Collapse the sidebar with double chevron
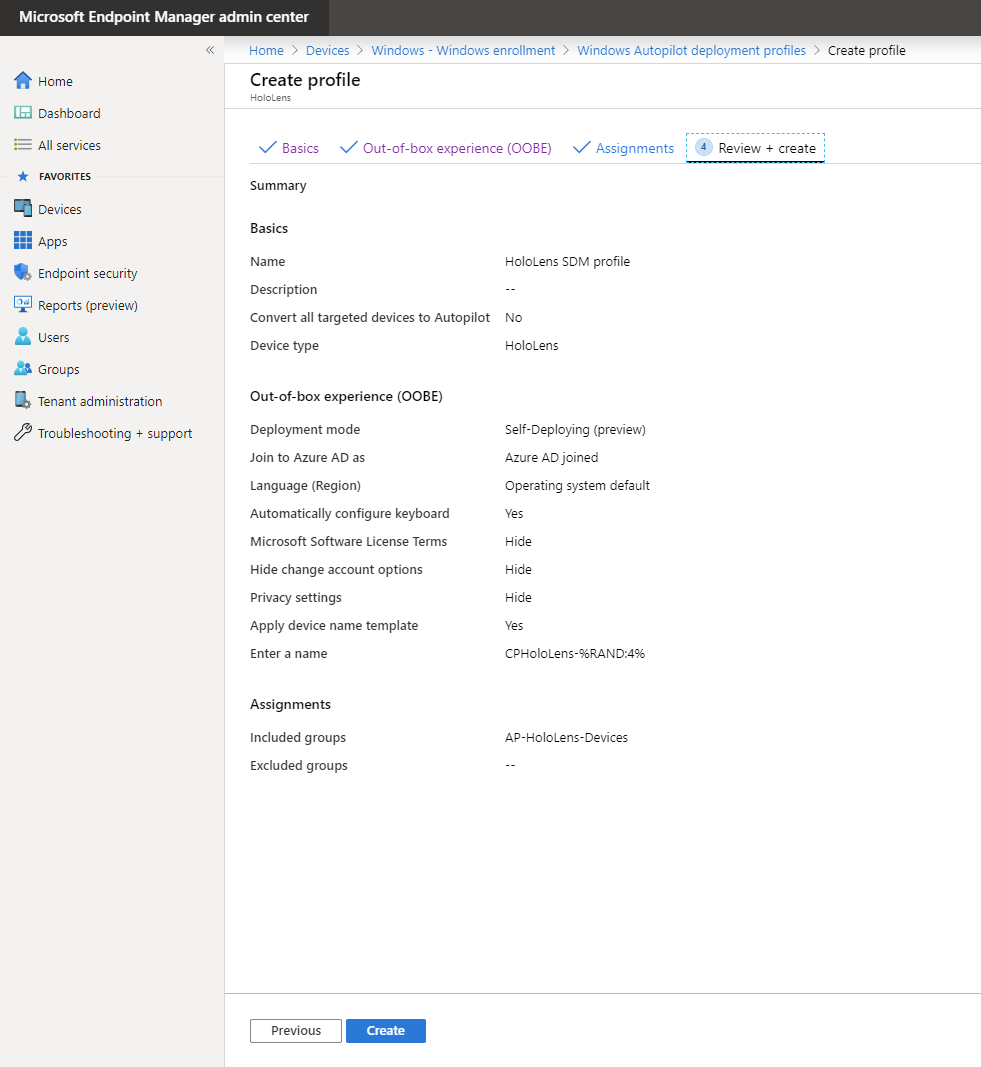 [210, 50]
